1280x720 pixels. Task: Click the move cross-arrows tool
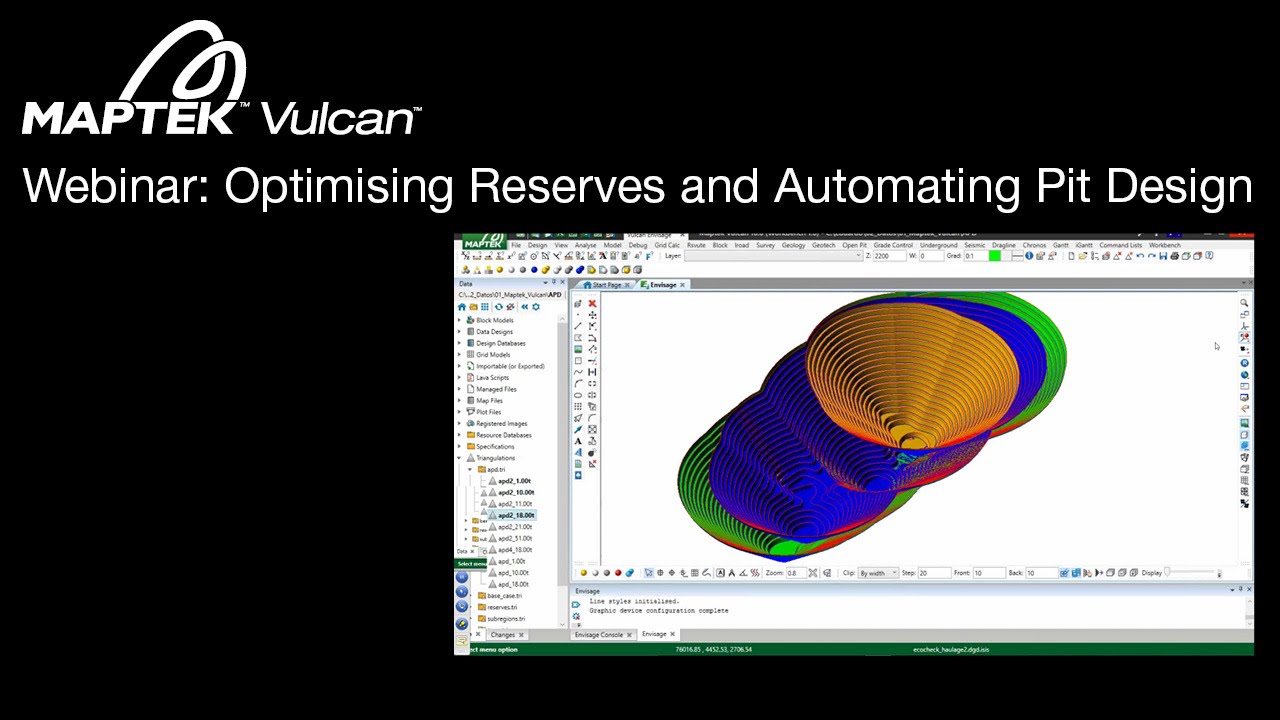tap(593, 315)
